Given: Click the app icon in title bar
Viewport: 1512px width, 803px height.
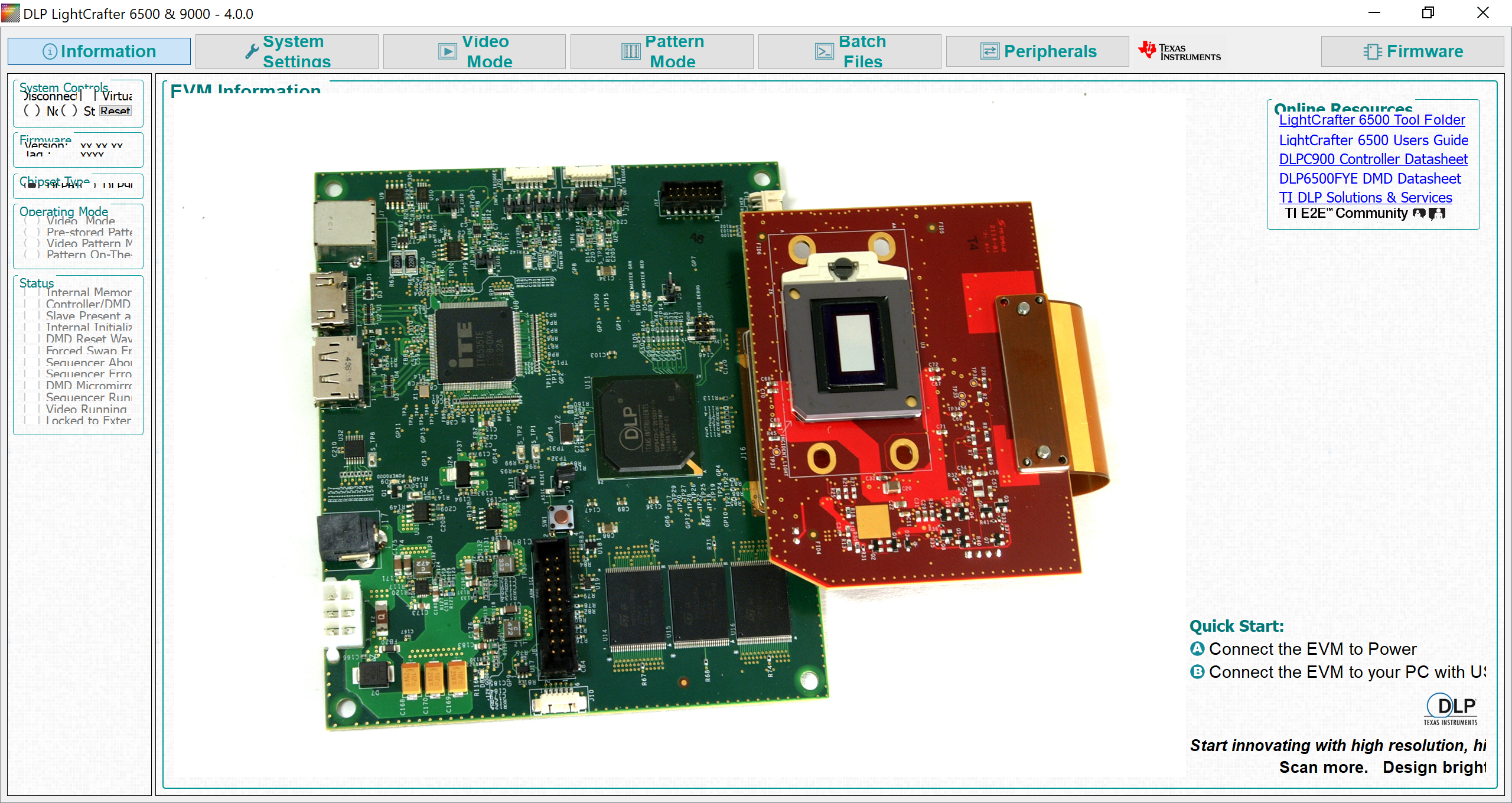Looking at the screenshot, I should click(11, 13).
